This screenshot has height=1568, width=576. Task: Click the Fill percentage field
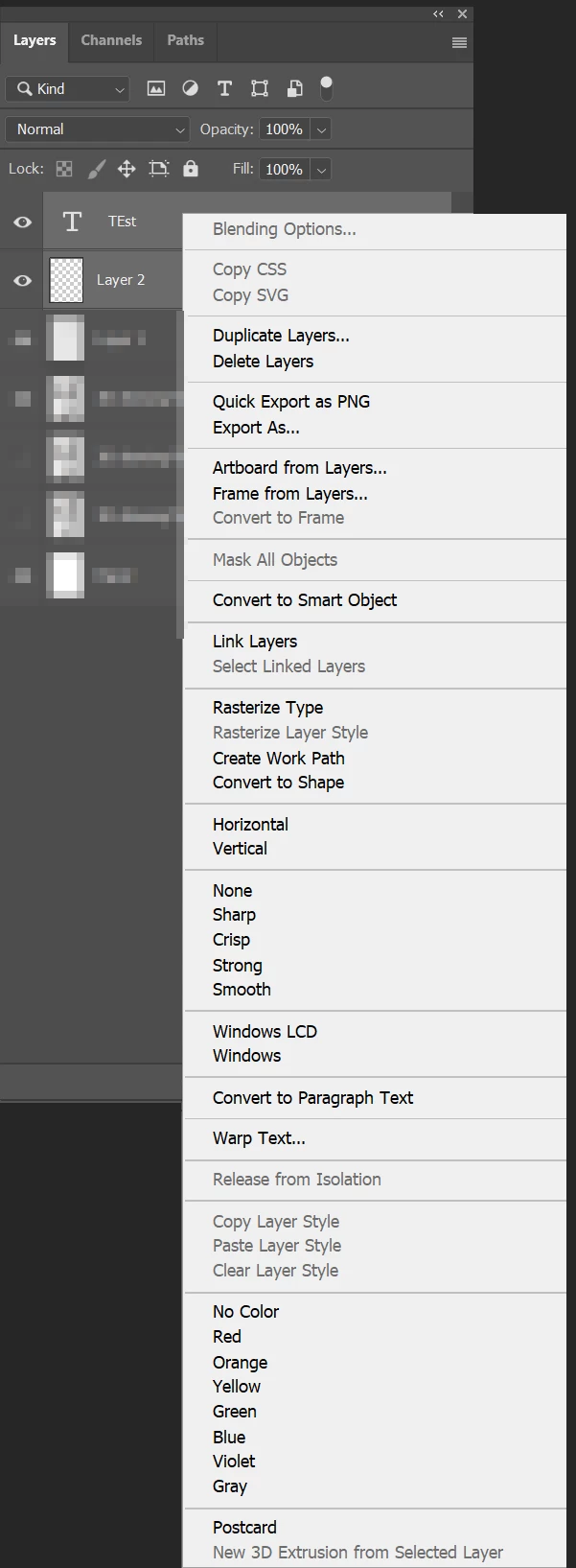[x=284, y=169]
